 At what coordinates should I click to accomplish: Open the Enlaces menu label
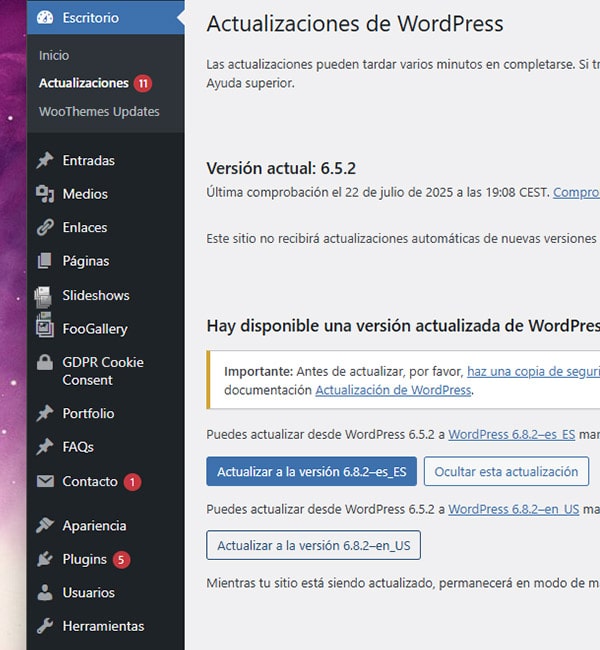[85, 228]
